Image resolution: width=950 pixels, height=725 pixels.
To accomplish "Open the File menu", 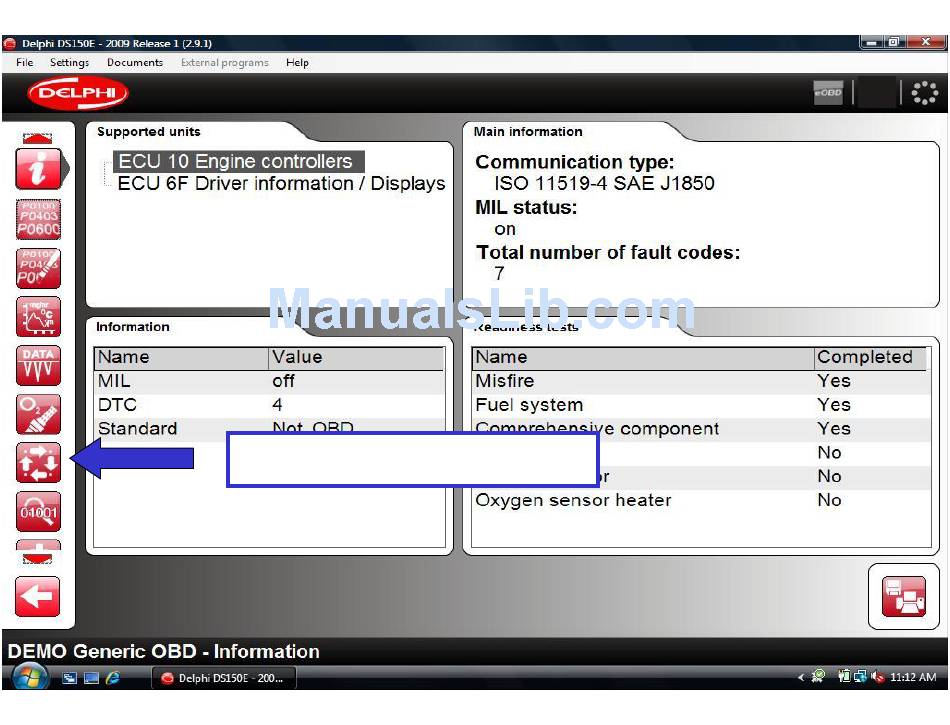I will 25,62.
